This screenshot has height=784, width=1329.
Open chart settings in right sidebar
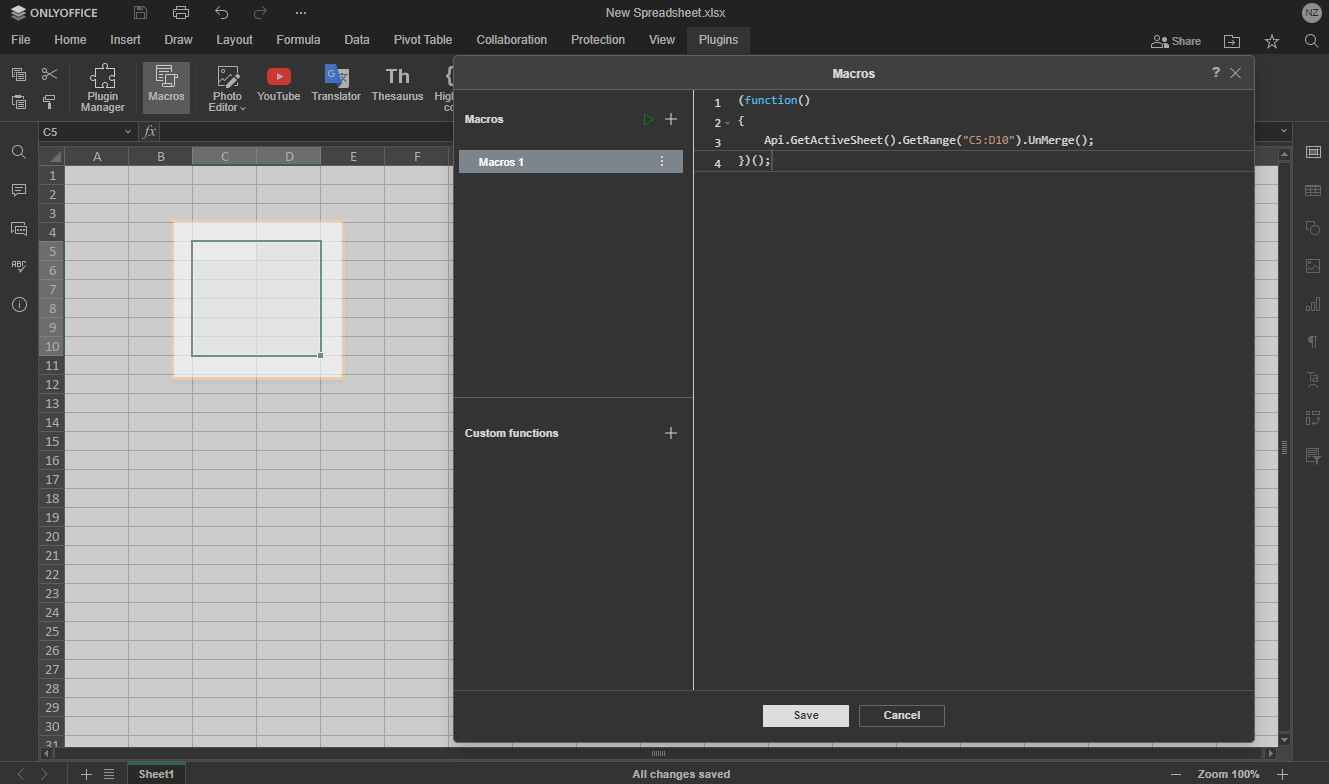1313,304
